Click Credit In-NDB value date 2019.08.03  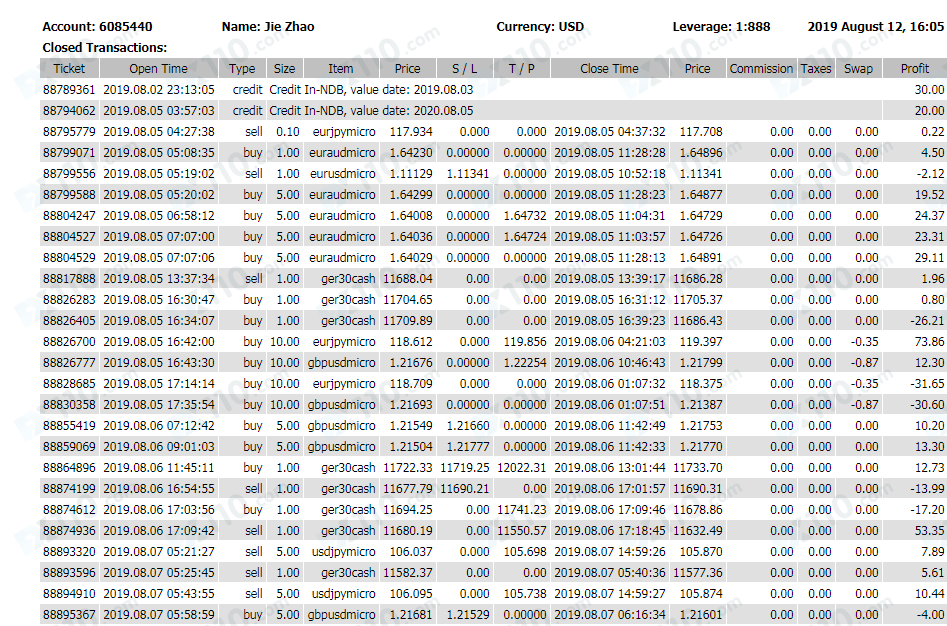[371, 89]
